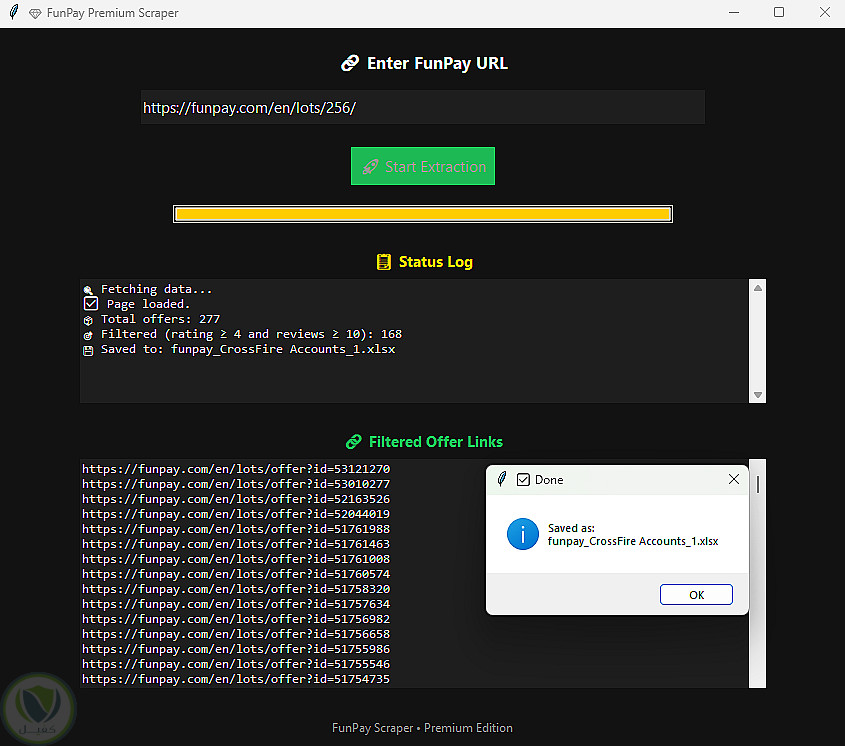Click the FunPay URL input field
This screenshot has height=746, width=845.
click(422, 107)
